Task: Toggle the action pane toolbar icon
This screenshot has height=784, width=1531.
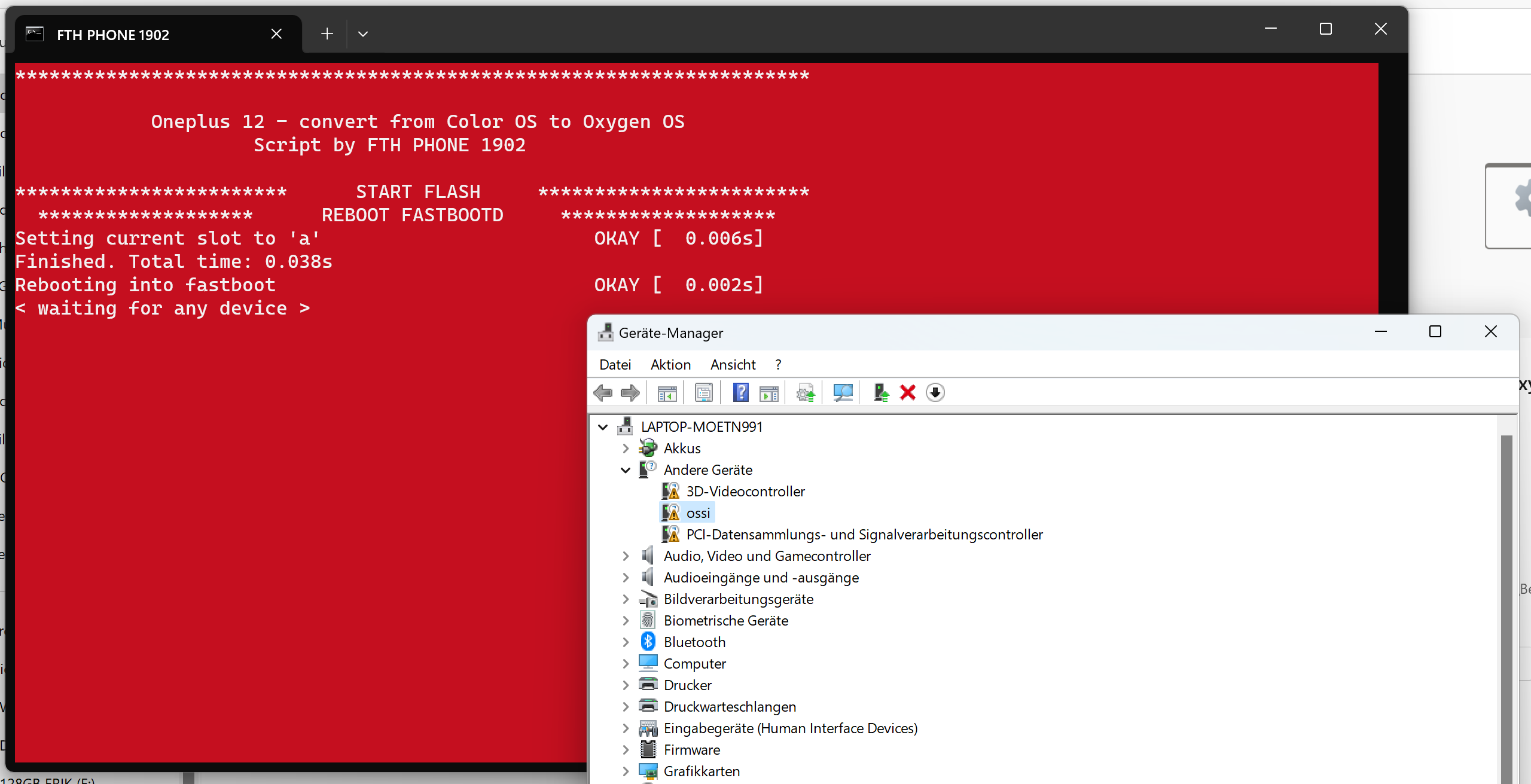Action: point(768,393)
